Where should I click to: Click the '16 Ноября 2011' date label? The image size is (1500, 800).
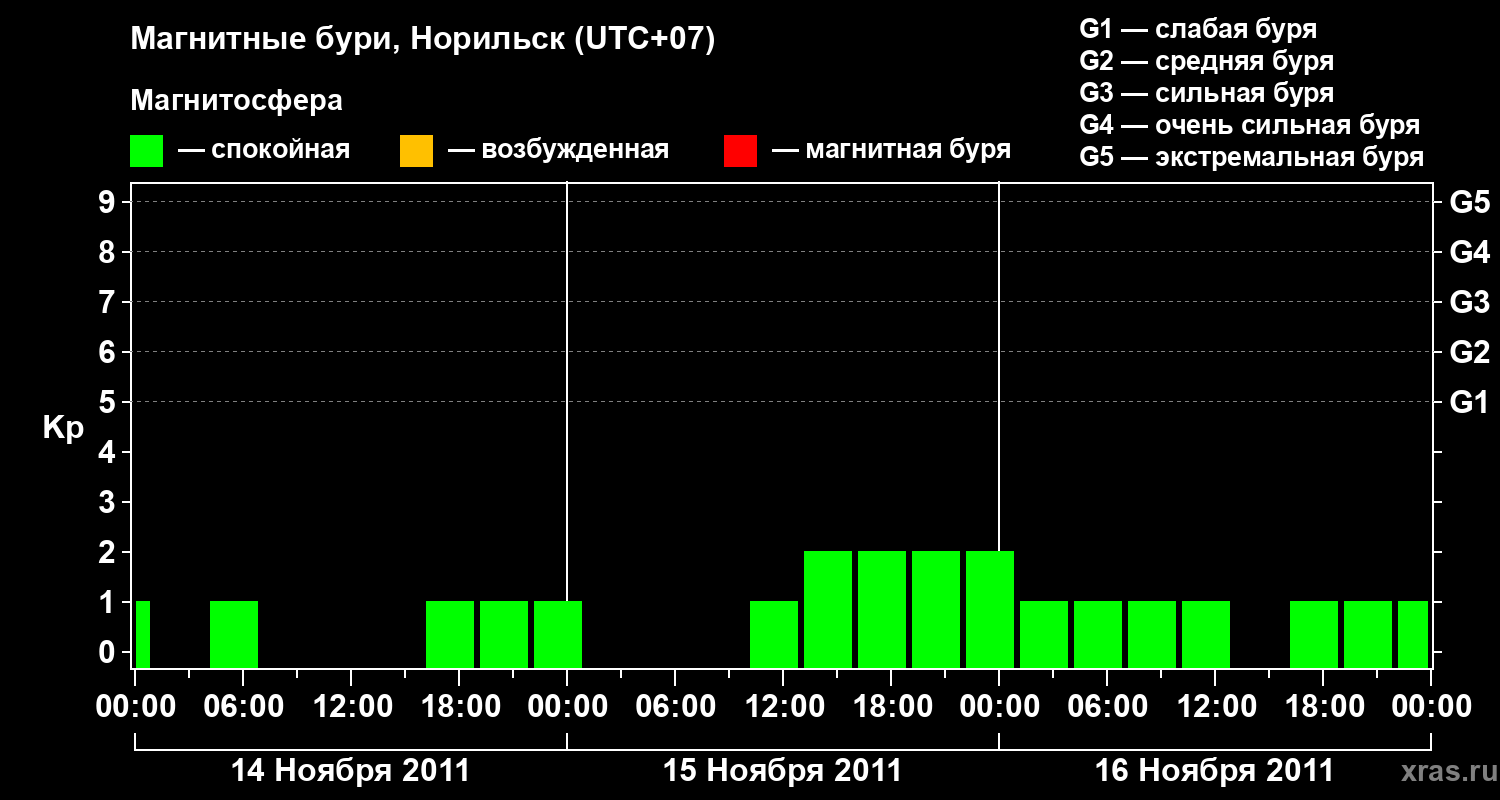(x=1214, y=771)
